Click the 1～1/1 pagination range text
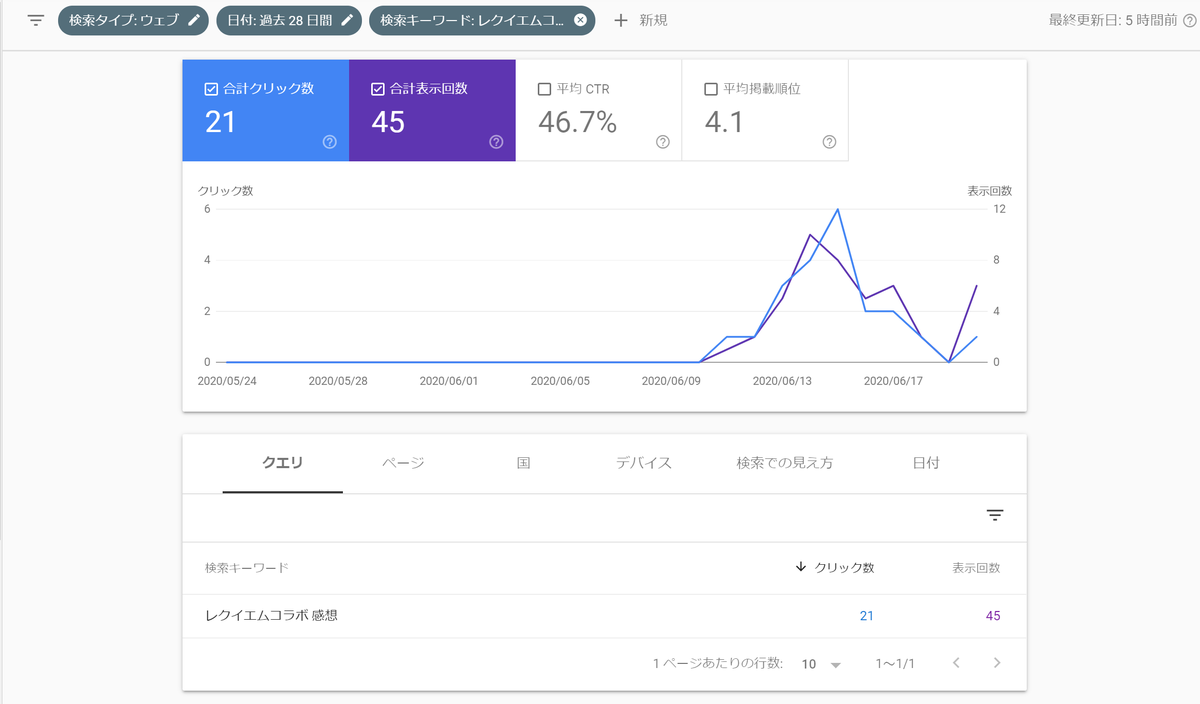 pyautogui.click(x=895, y=664)
